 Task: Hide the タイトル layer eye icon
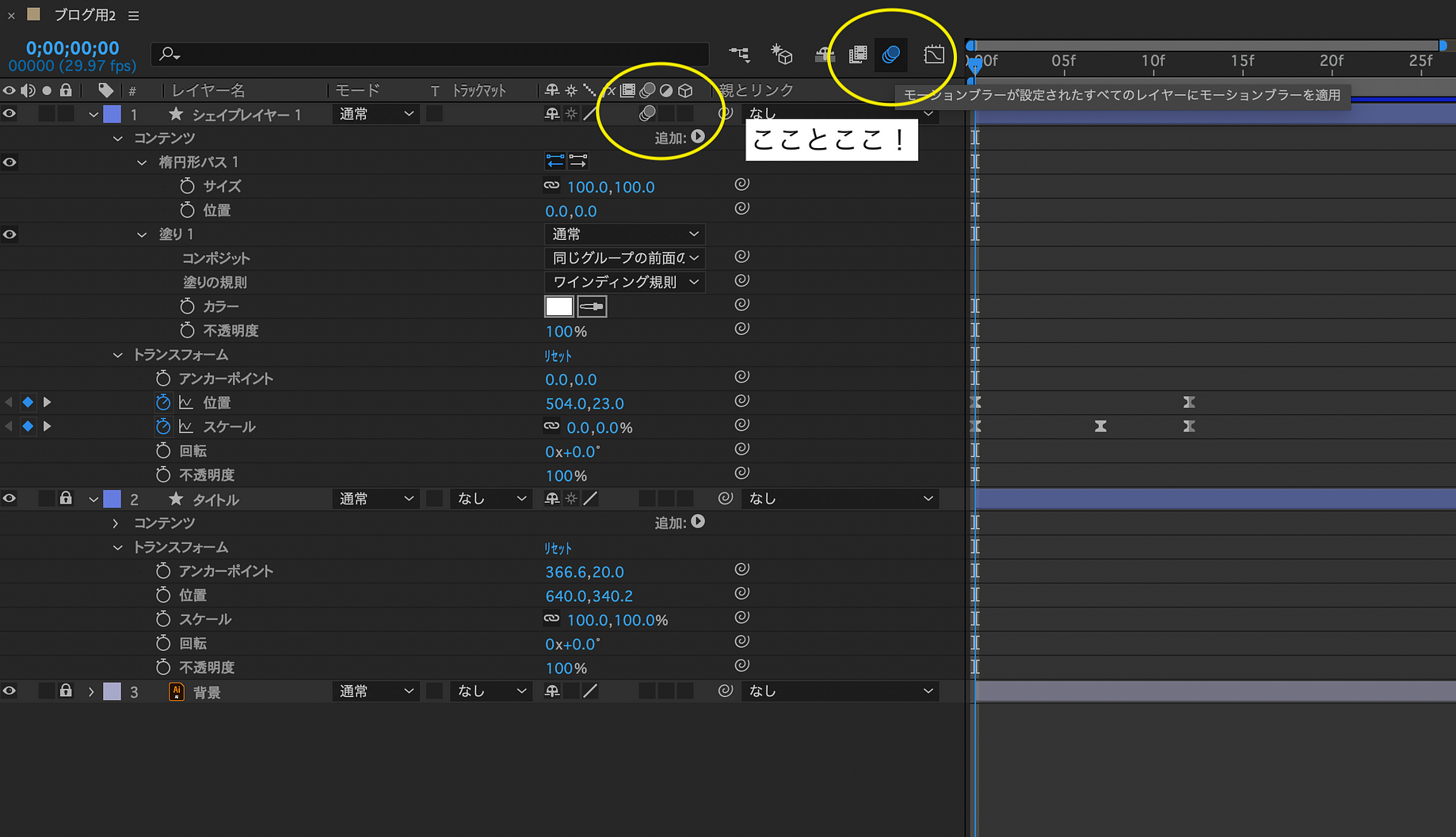click(10, 499)
